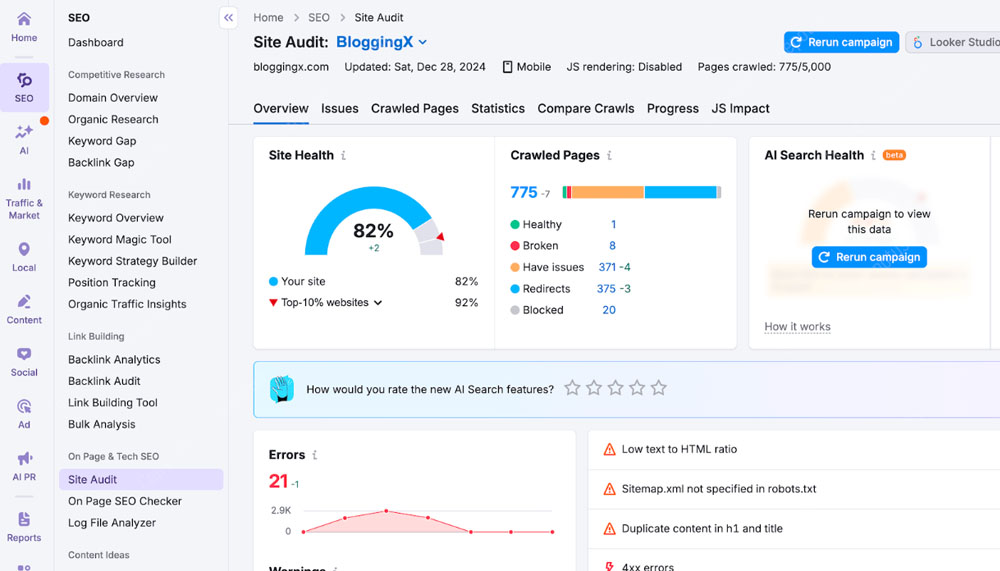Open the Local section pin icon
The image size is (1000, 571).
[24, 257]
